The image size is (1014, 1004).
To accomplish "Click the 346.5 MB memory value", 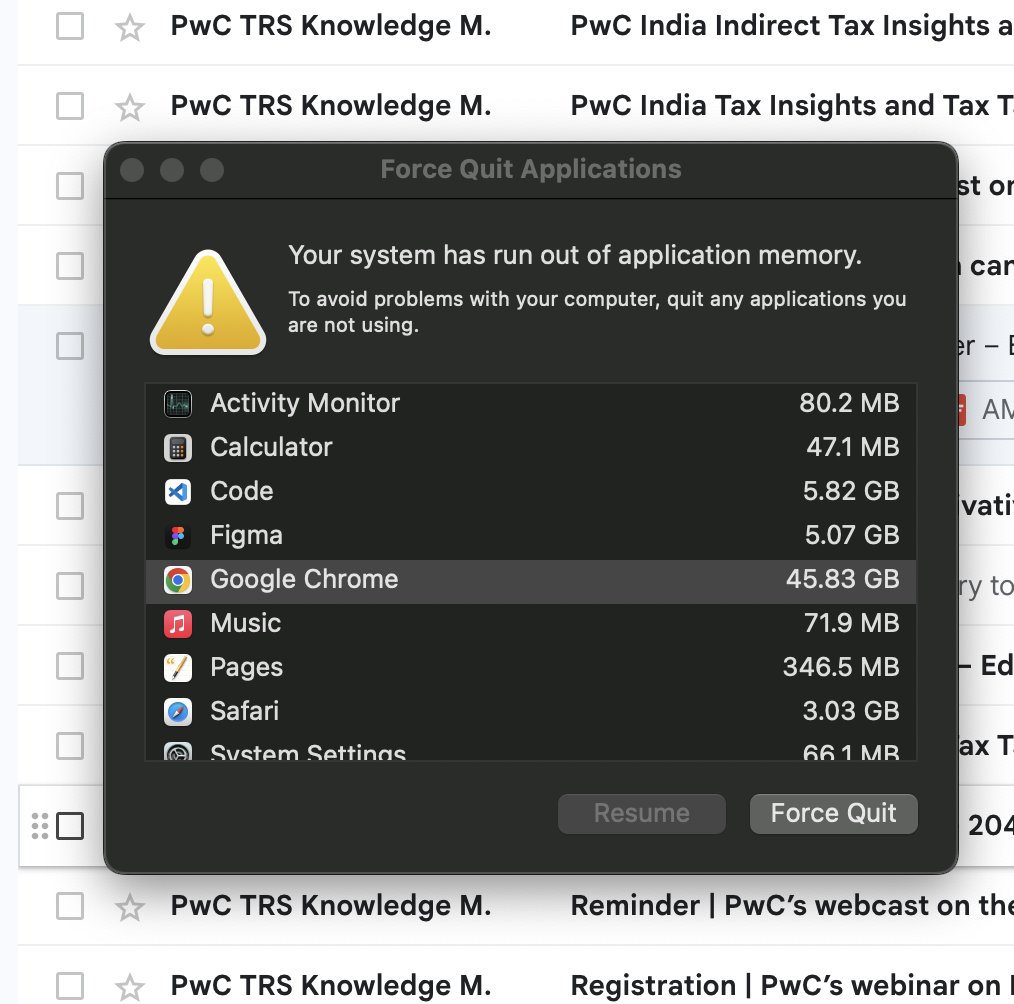I will (841, 668).
